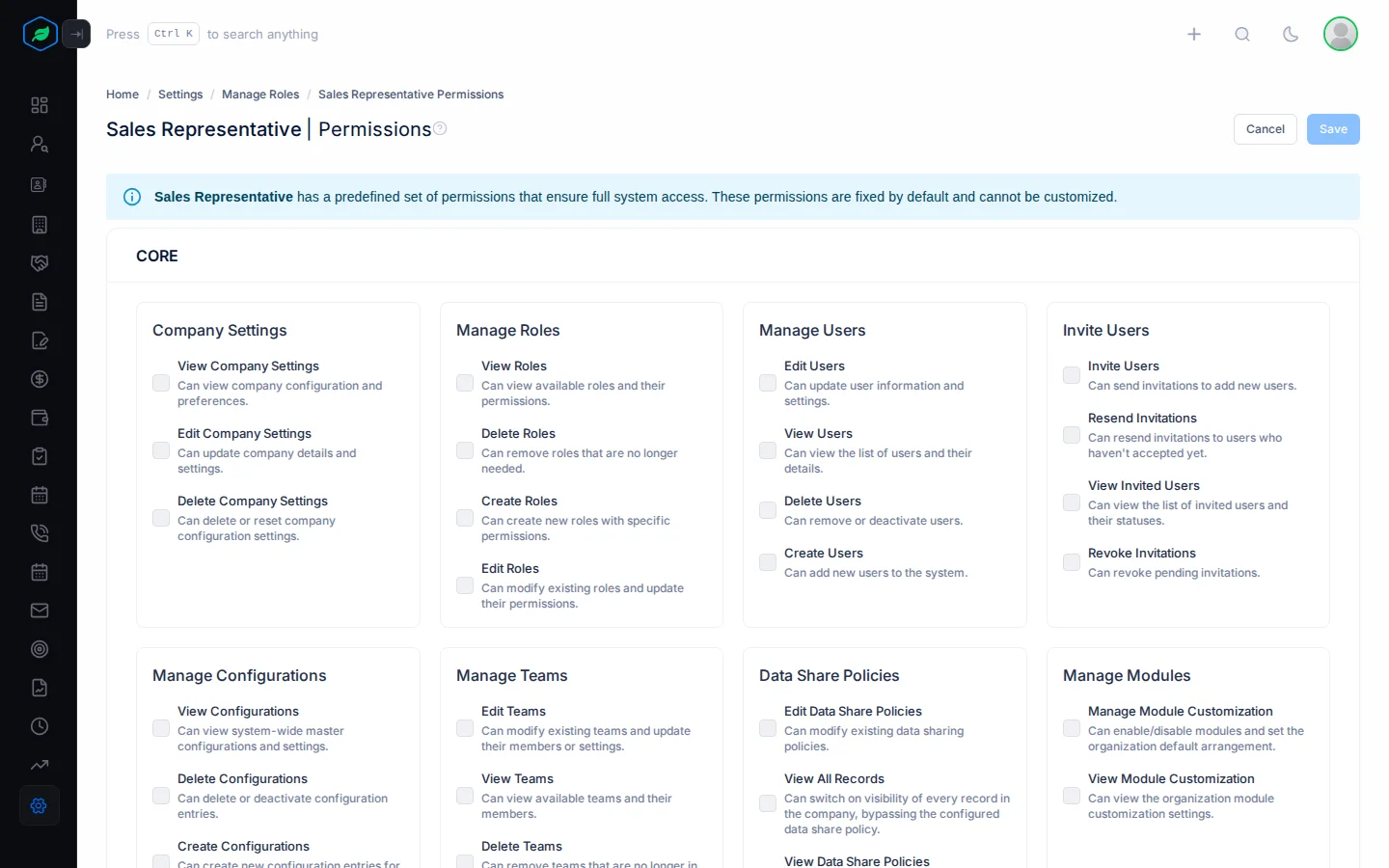Viewport: 1389px width, 868px height.
Task: Click the Cancel button
Action: (1266, 129)
